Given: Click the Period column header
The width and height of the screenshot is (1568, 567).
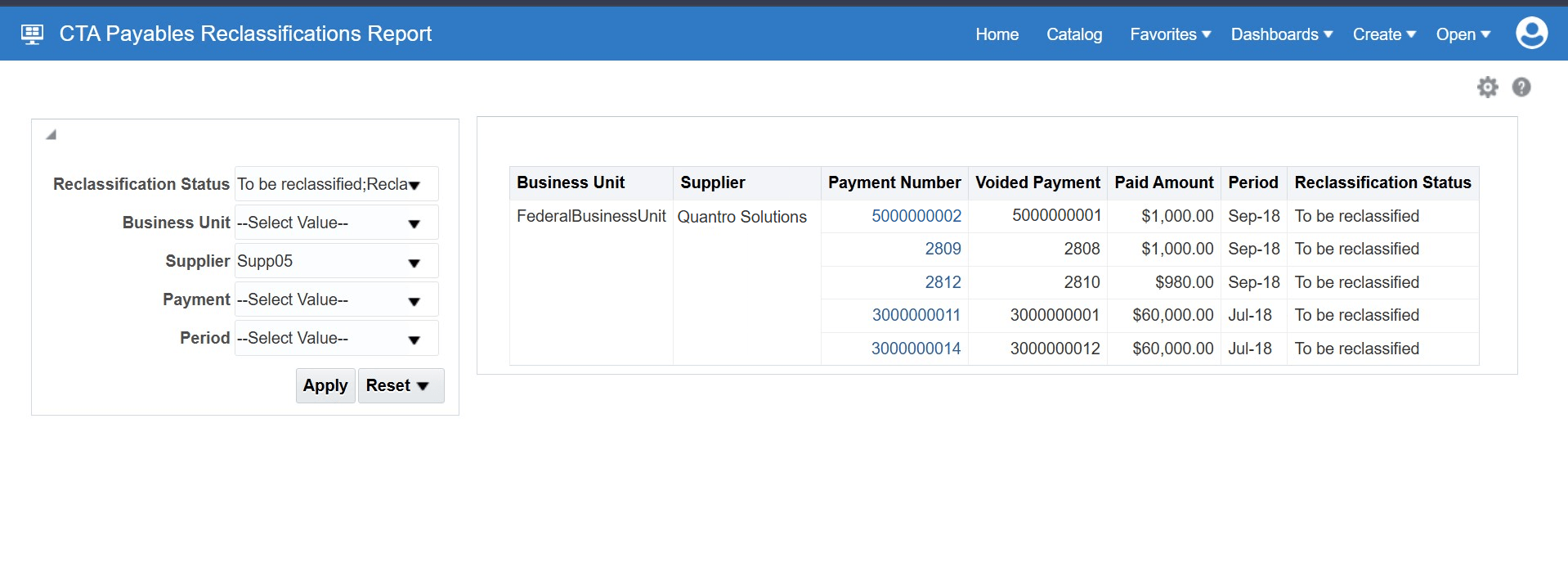Looking at the screenshot, I should 1253,183.
